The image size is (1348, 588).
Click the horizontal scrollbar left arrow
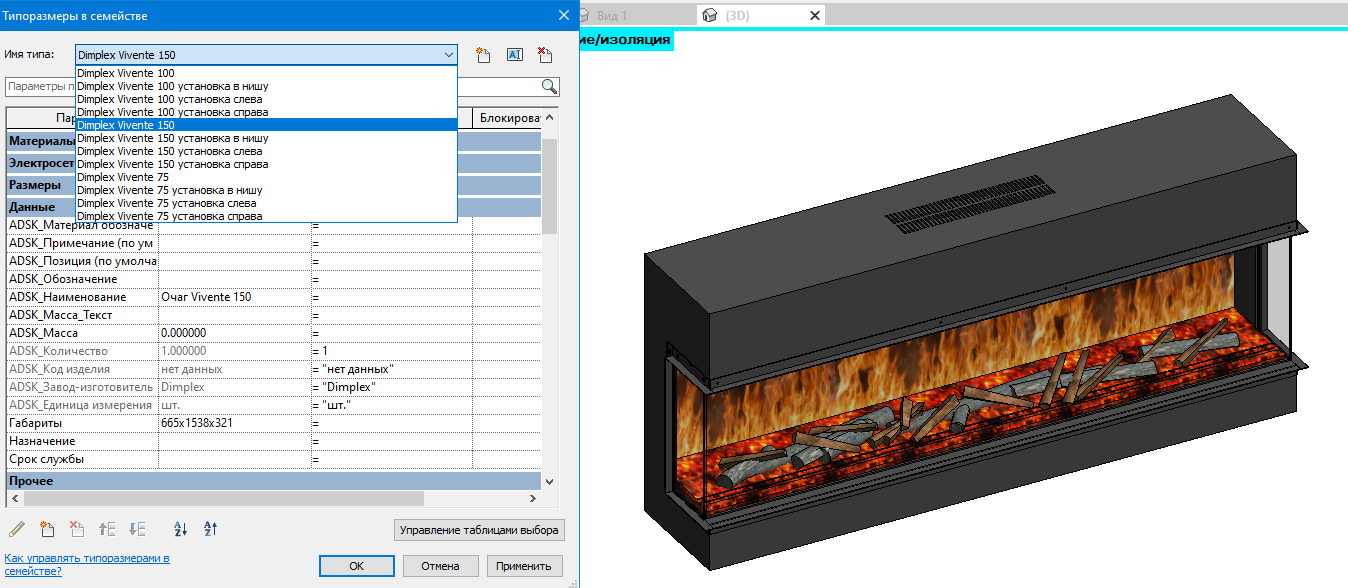(x=14, y=498)
